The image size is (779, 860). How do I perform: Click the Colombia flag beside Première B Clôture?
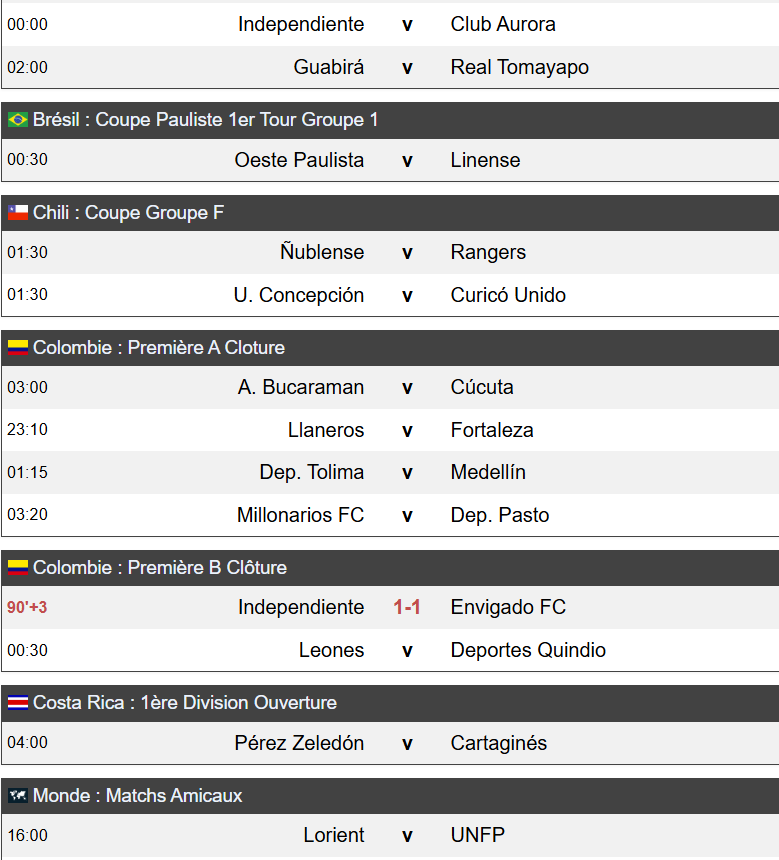point(18,567)
